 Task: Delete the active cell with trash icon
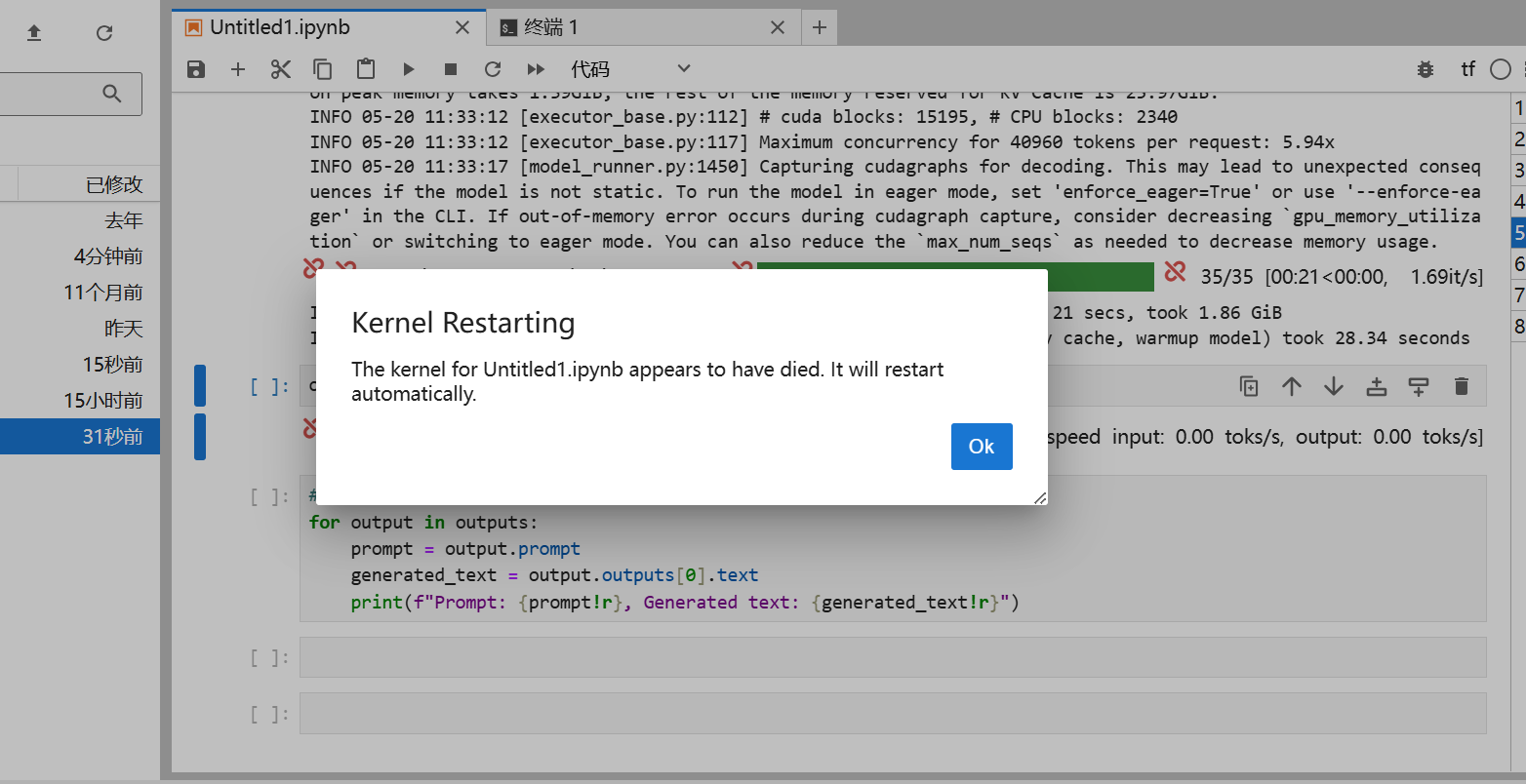click(1461, 386)
